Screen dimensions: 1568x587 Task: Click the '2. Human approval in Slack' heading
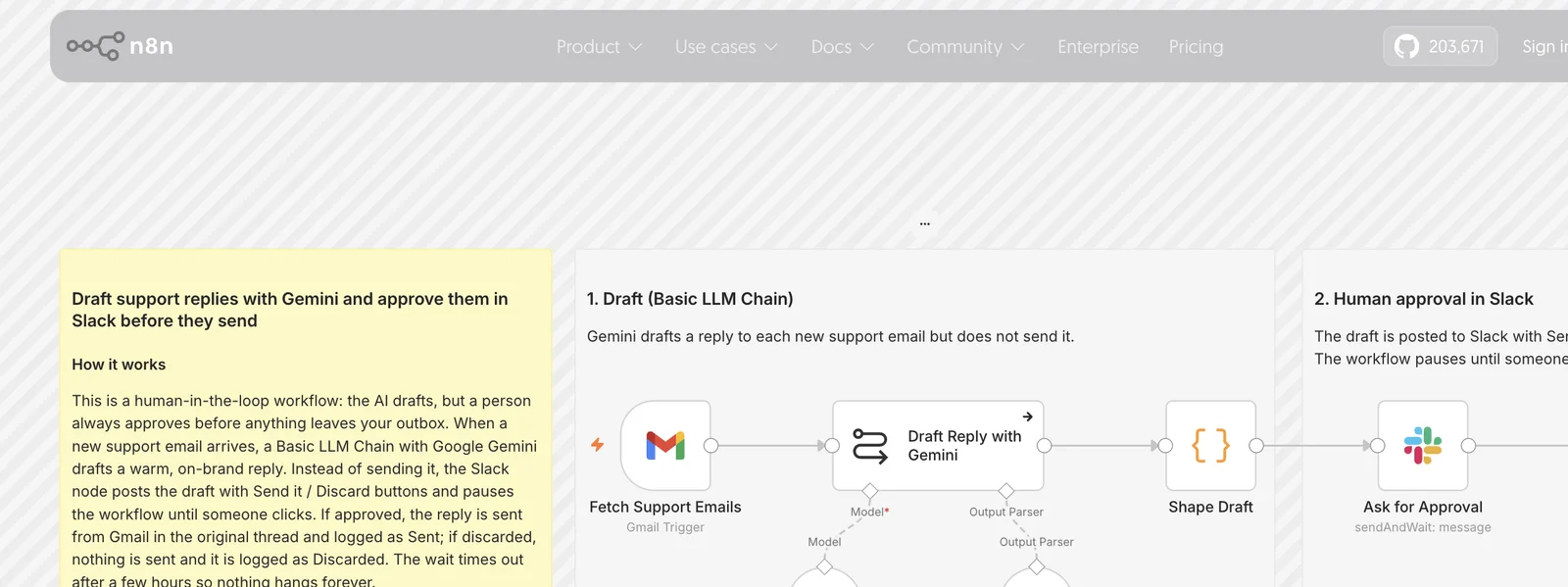click(x=1423, y=299)
